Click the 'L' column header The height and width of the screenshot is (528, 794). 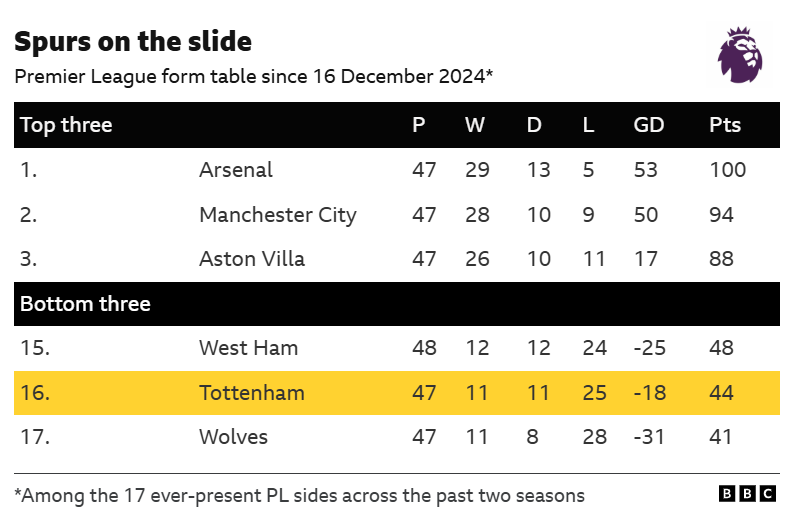click(x=588, y=125)
